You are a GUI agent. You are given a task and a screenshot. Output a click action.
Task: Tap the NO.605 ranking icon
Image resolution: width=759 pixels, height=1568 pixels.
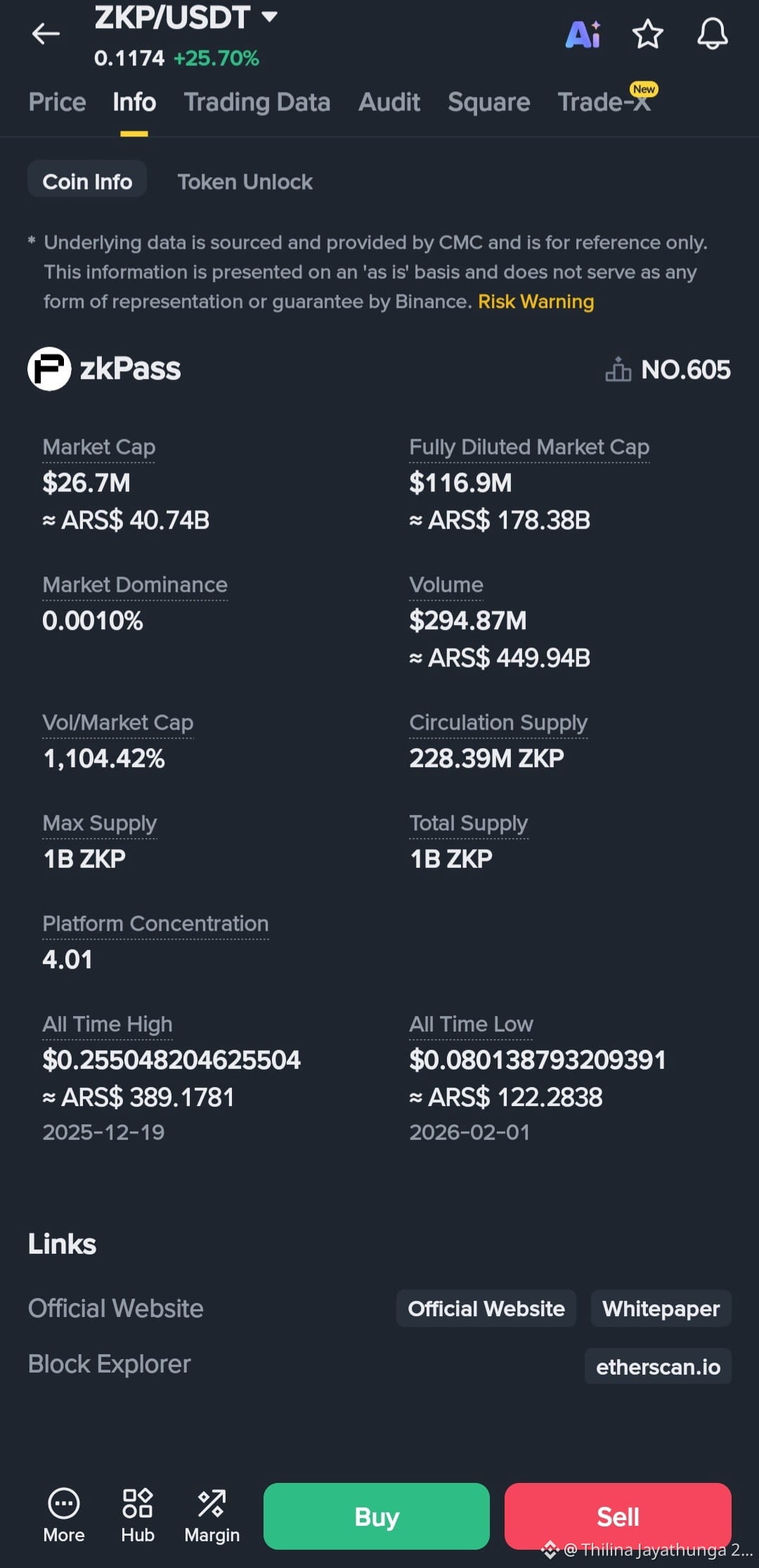pos(618,370)
